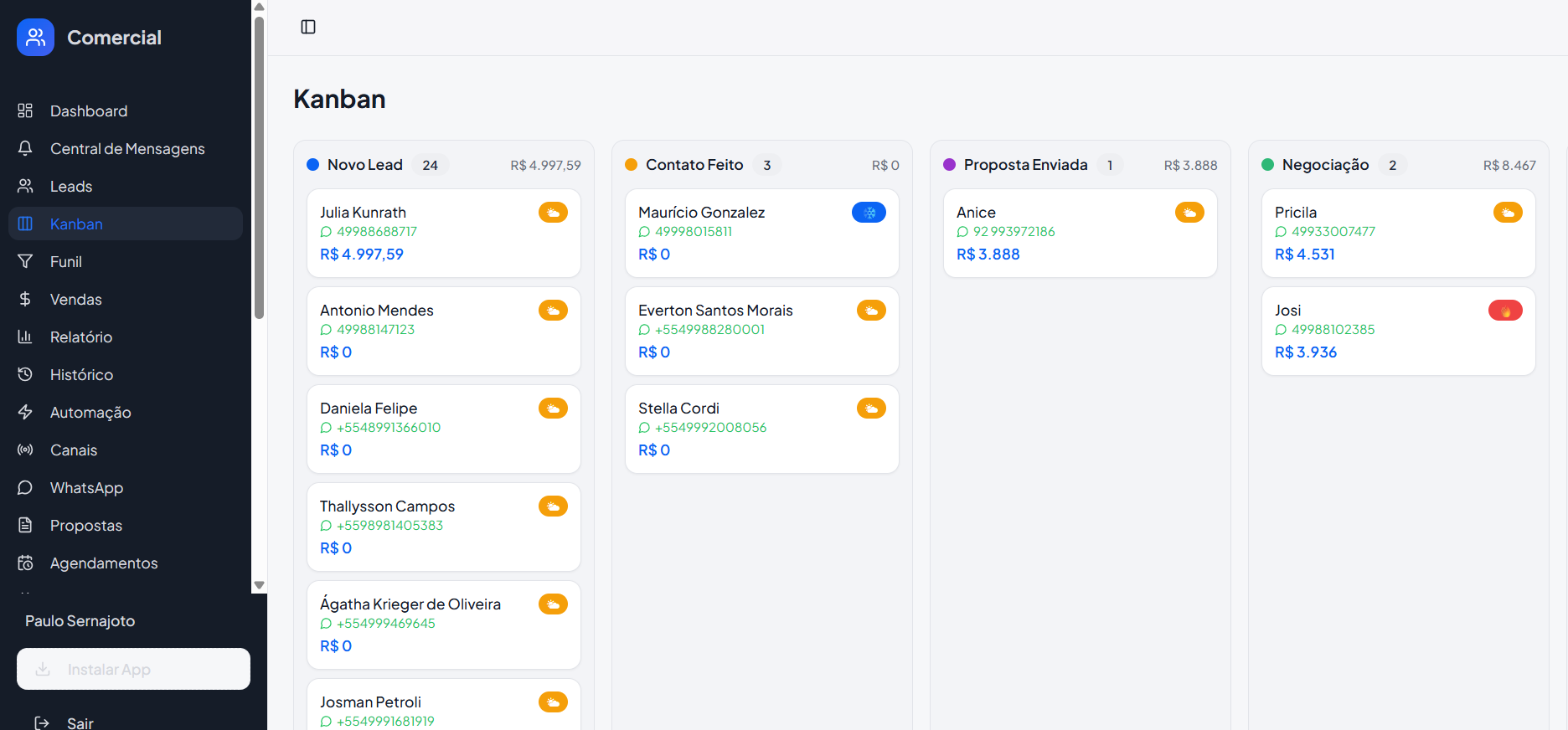Click the Comercial app logo icon
Viewport: 1568px width, 730px height.
tap(35, 37)
